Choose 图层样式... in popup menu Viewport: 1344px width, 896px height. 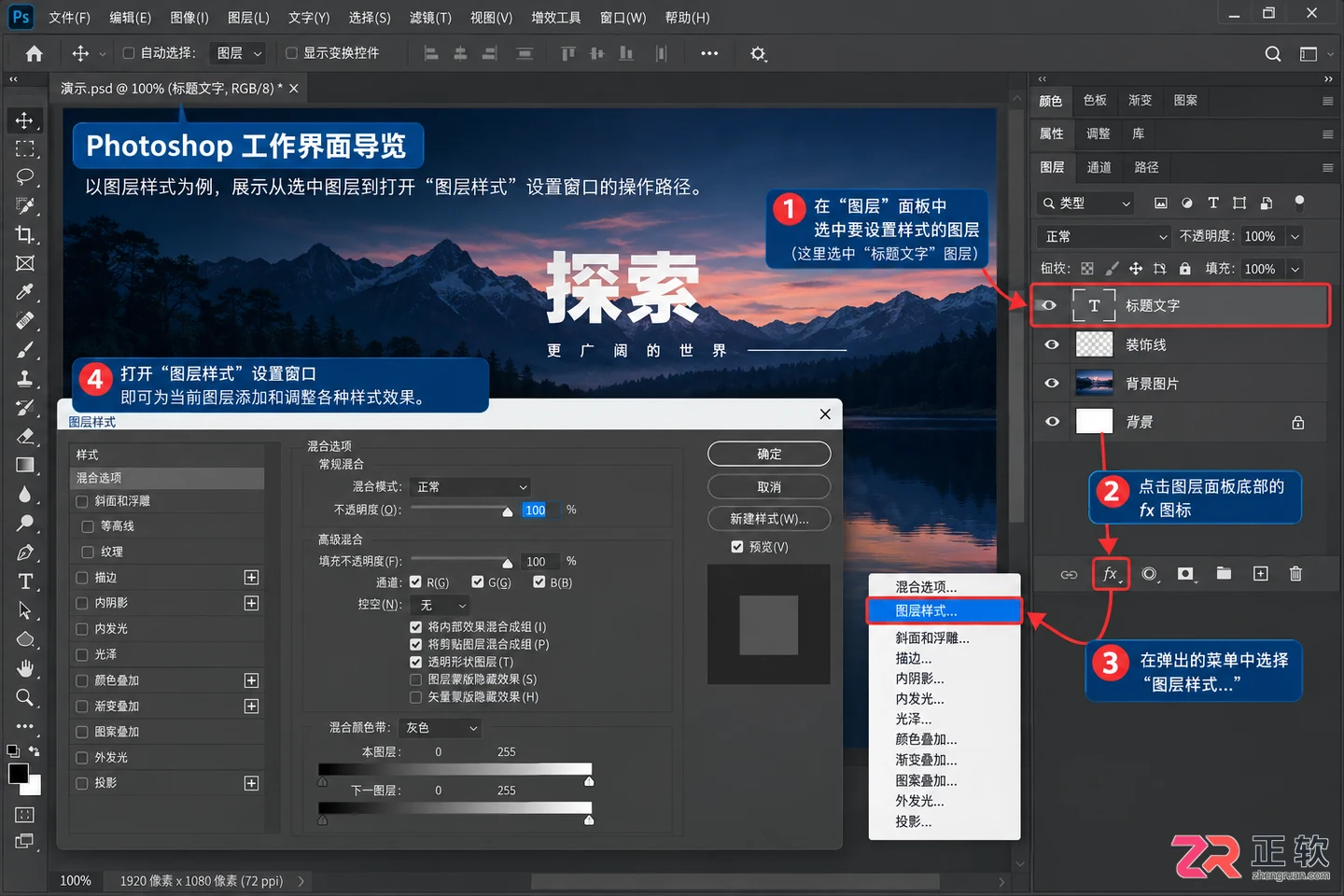(945, 610)
